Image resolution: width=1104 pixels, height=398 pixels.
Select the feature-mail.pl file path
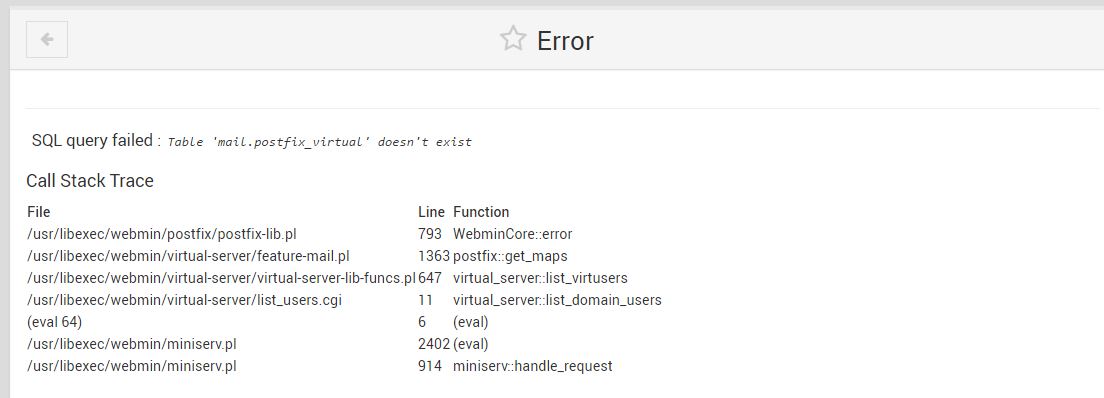click(x=188, y=256)
